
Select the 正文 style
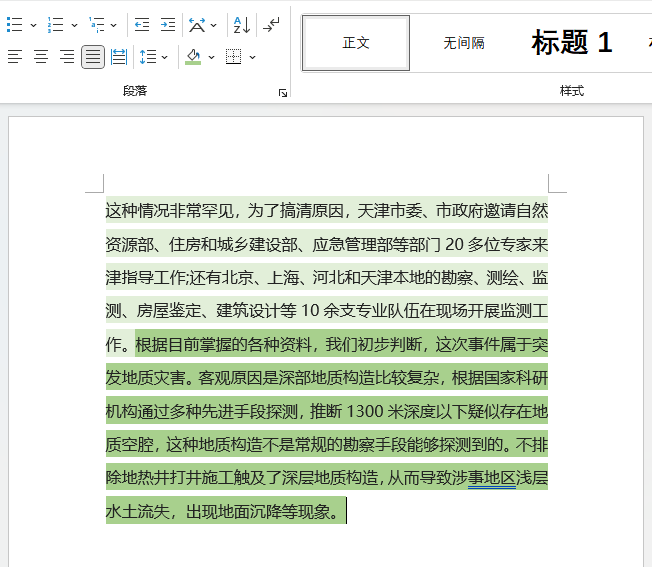tap(356, 43)
